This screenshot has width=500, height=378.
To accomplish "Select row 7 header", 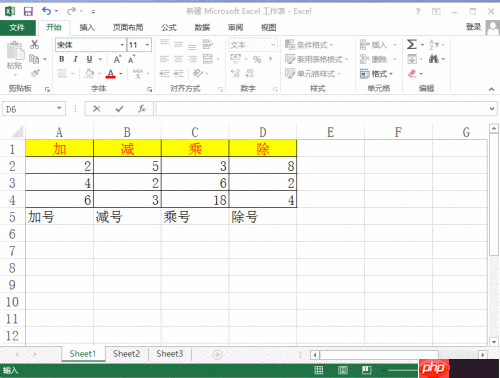I will pos(12,251).
